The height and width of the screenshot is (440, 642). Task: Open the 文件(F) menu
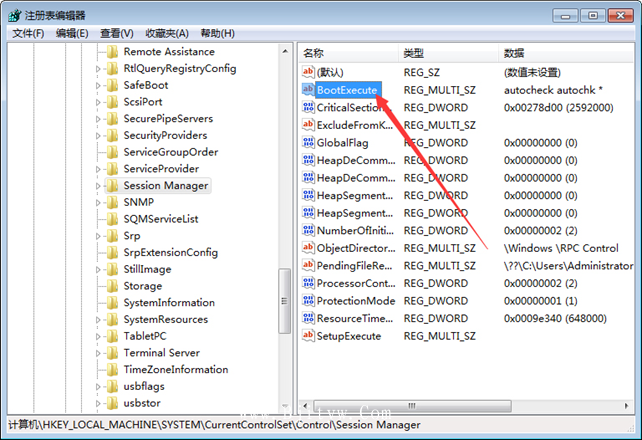pos(28,33)
